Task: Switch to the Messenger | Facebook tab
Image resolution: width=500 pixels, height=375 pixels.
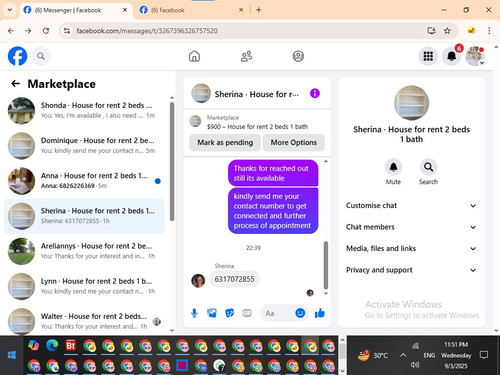Action: coord(75,10)
